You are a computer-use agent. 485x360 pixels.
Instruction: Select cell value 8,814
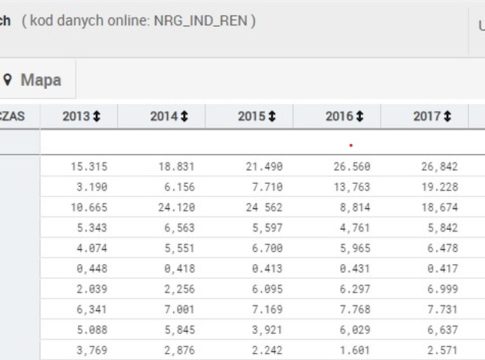click(x=355, y=207)
